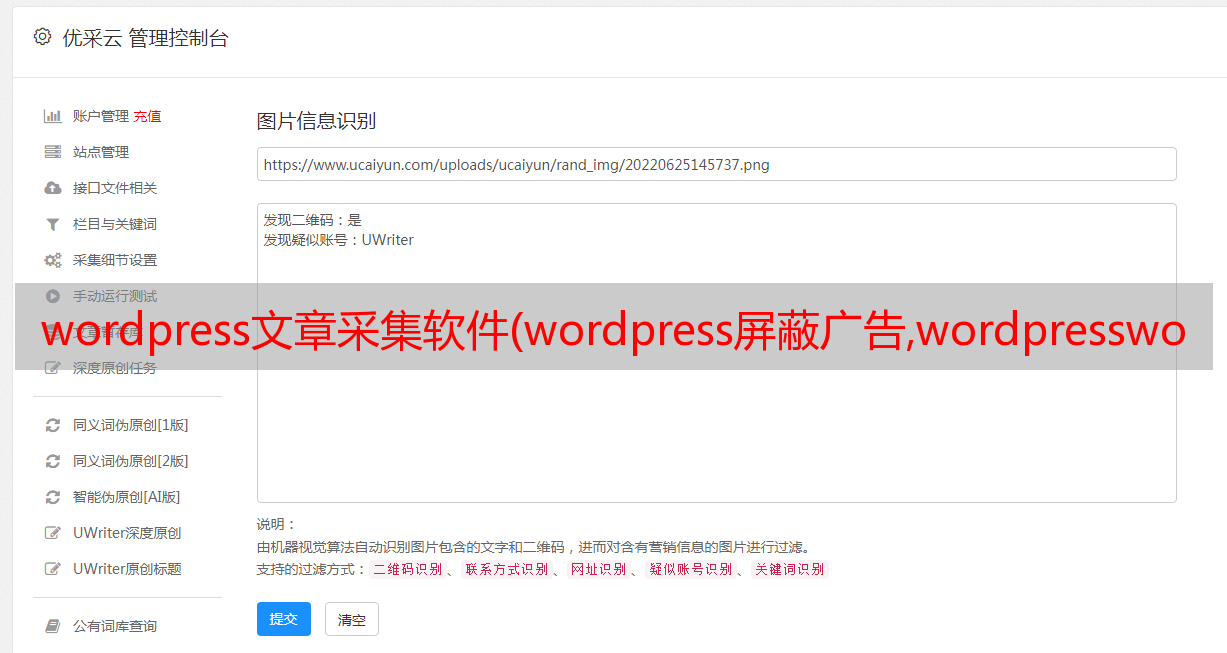Click the 说明： label
Image resolution: width=1227 pixels, height=653 pixels.
point(277,524)
